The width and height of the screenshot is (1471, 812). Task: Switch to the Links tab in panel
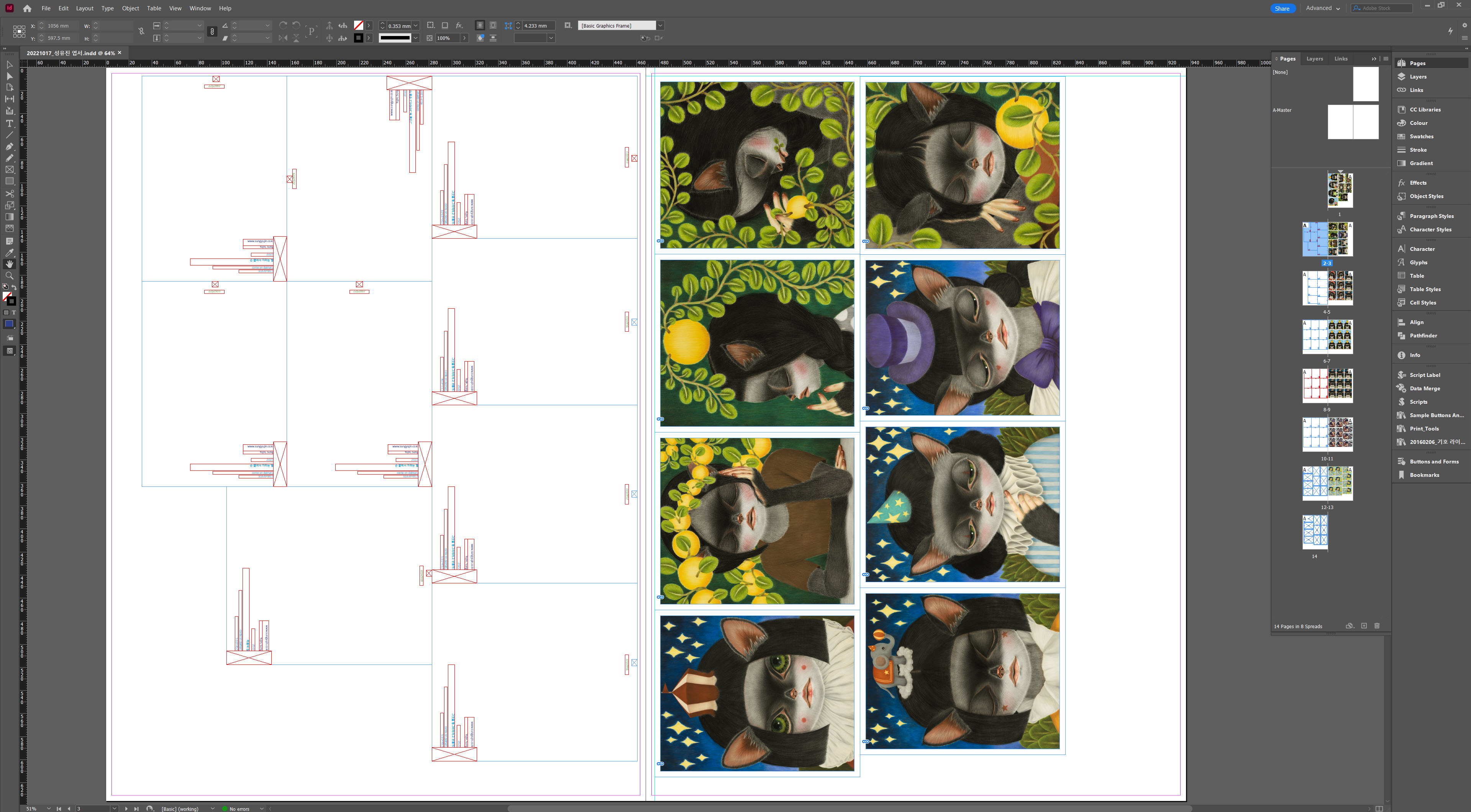(x=1341, y=58)
